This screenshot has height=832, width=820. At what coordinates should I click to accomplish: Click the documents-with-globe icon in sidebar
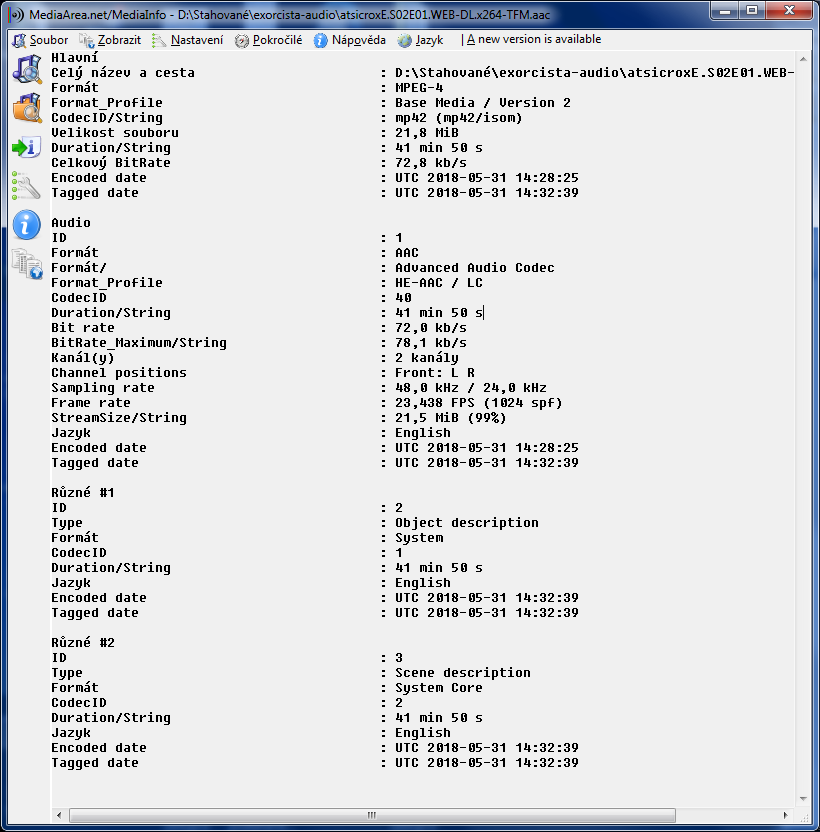point(25,263)
